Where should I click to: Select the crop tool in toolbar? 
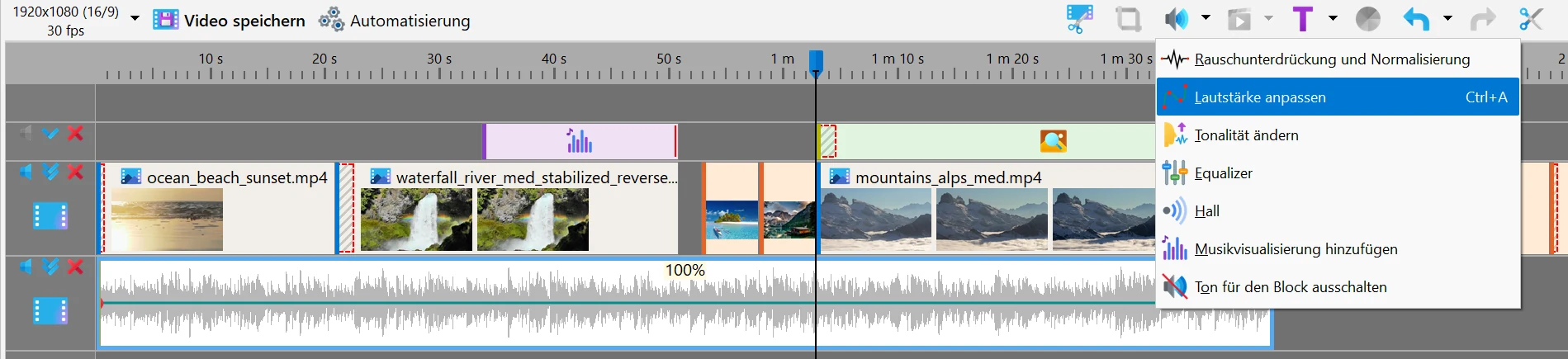pyautogui.click(x=1128, y=19)
